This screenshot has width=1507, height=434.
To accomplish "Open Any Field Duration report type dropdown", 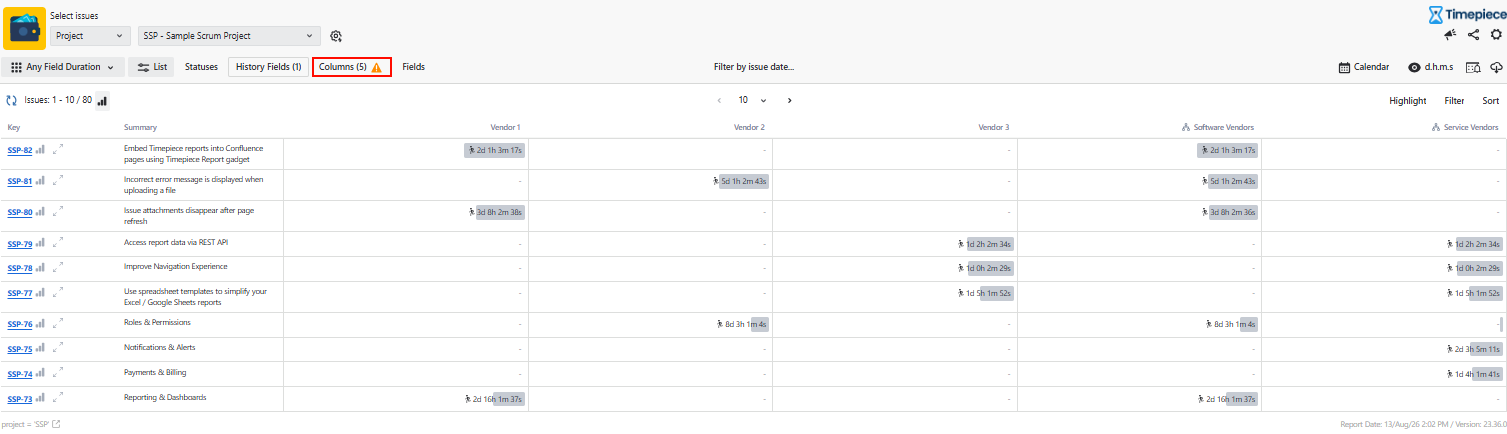I will [63, 67].
